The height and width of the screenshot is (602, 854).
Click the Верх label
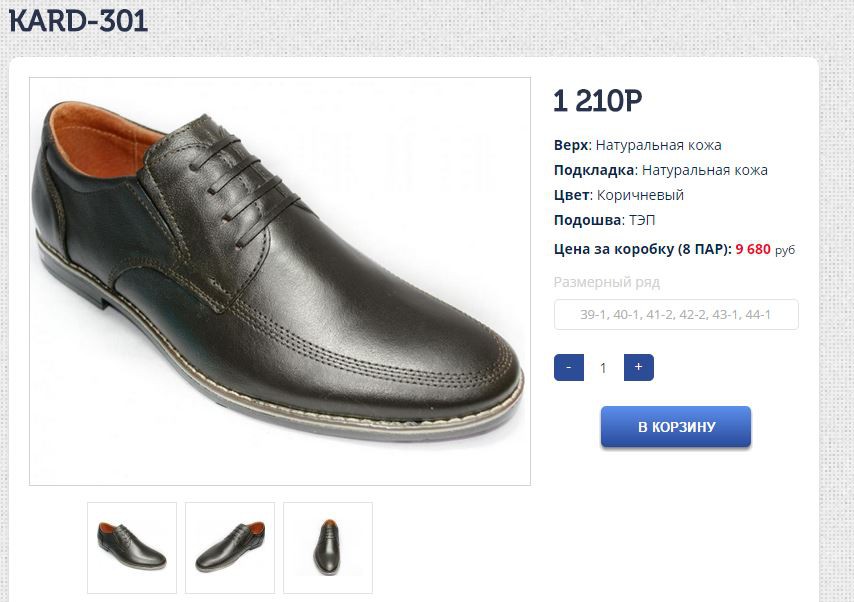click(x=571, y=145)
